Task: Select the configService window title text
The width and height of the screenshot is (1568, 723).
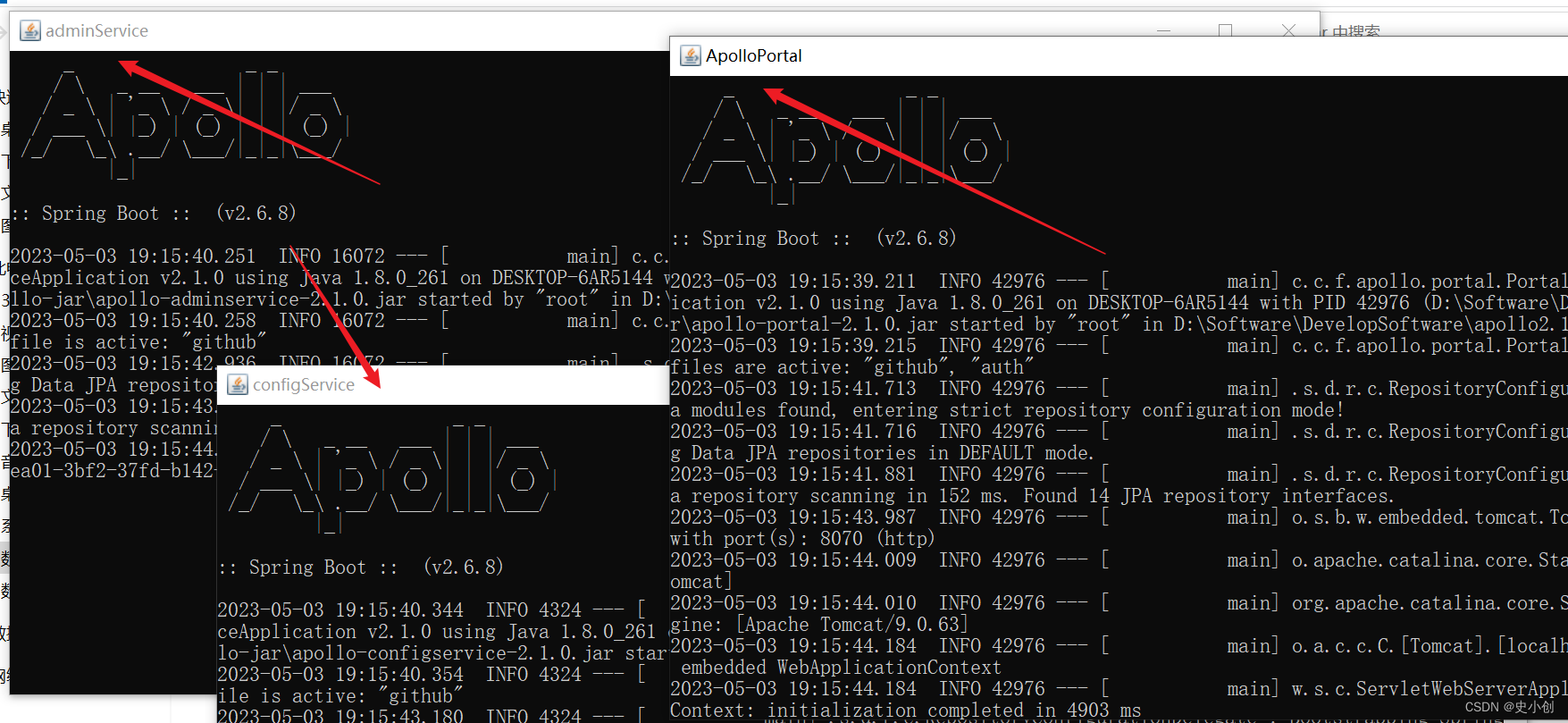Action: tap(304, 384)
